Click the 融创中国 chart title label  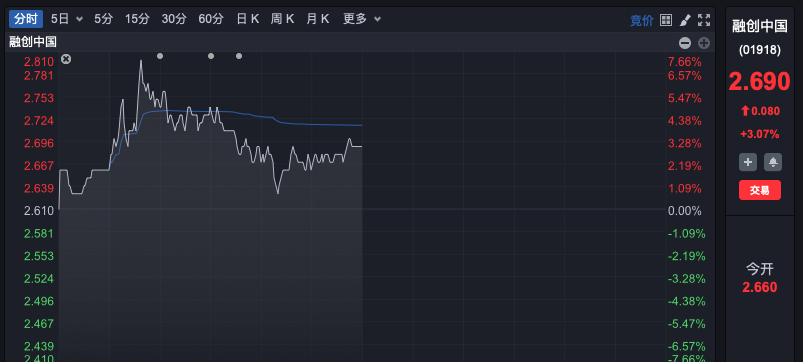coord(33,42)
